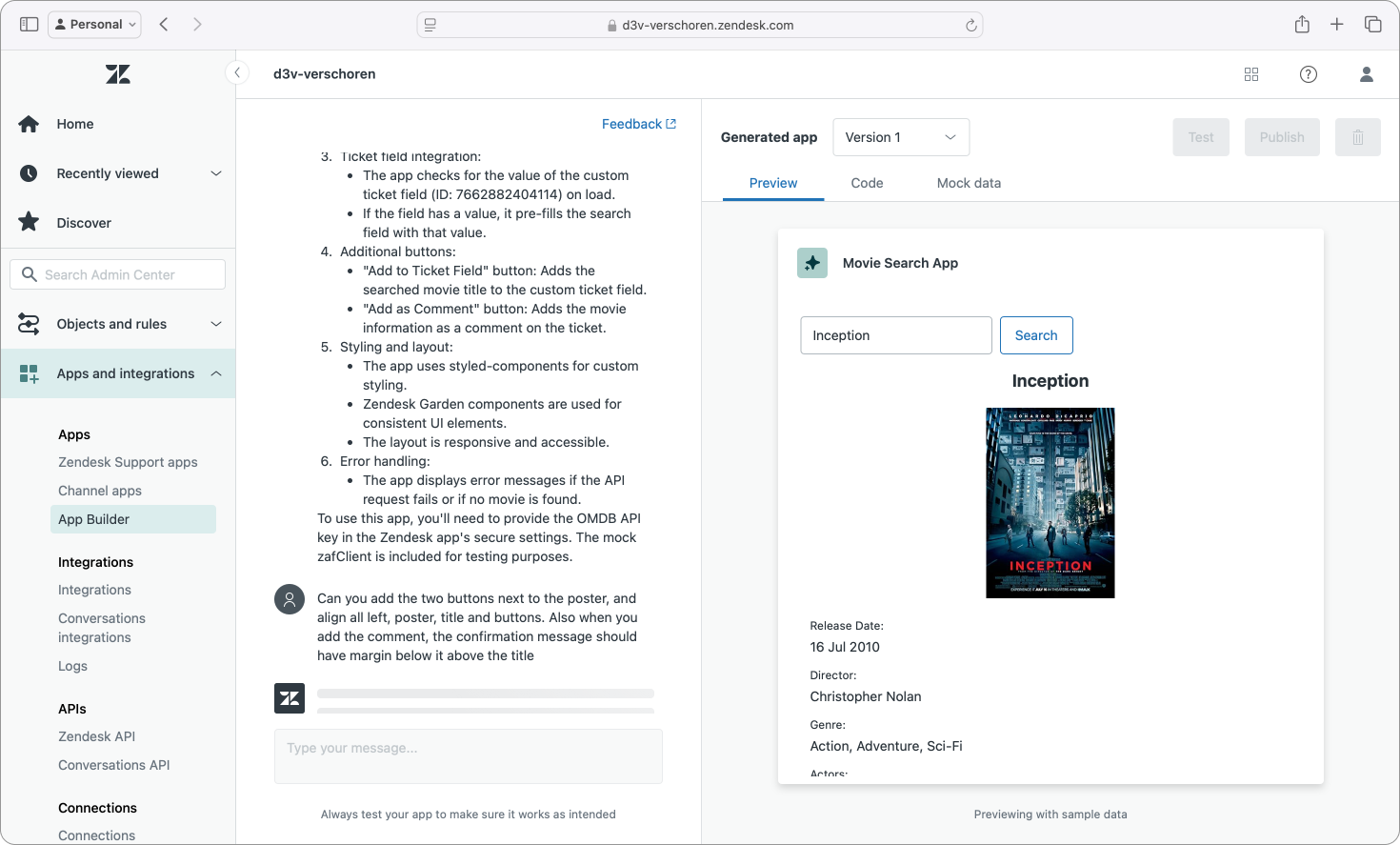Click the Type your message box
Viewport: 1400px width, 845px height.
[469, 756]
